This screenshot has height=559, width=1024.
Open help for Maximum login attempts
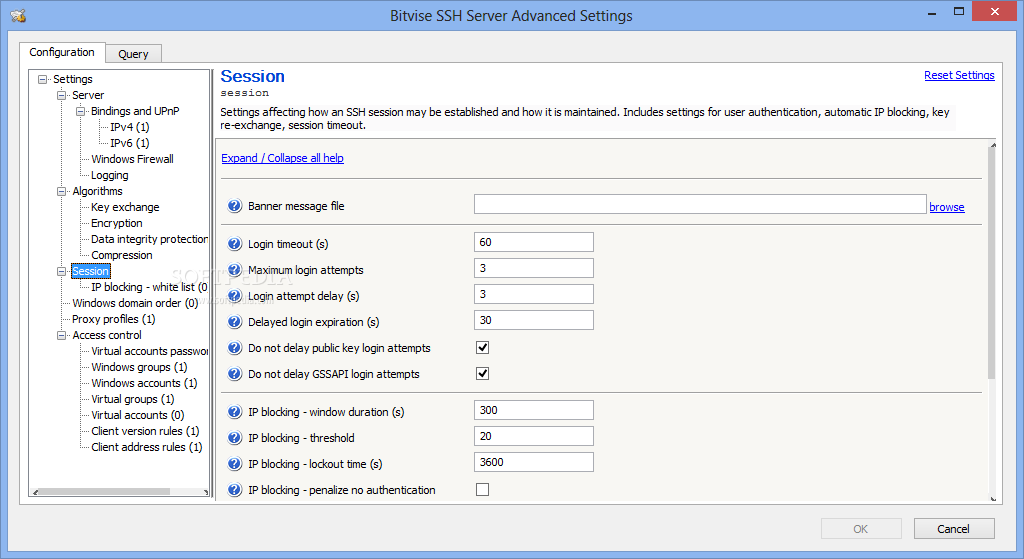tap(234, 270)
